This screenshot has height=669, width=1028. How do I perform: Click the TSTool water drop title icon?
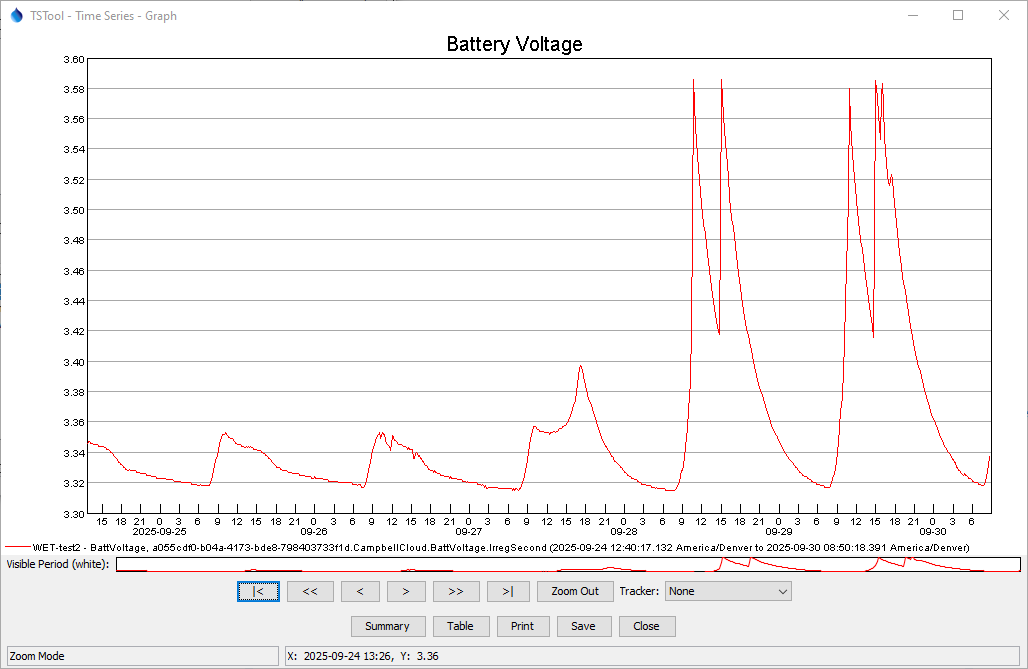pyautogui.click(x=16, y=16)
